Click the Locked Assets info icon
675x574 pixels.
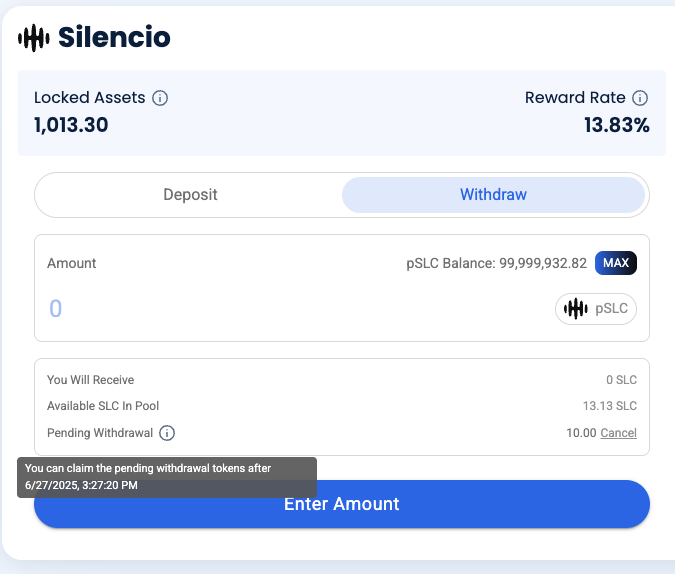click(160, 98)
